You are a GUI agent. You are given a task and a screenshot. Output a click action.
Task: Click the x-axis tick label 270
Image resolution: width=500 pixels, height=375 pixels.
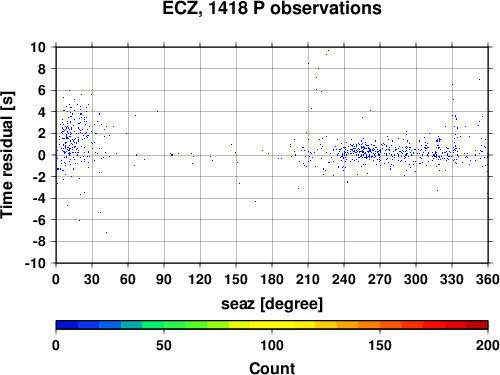tap(380, 279)
